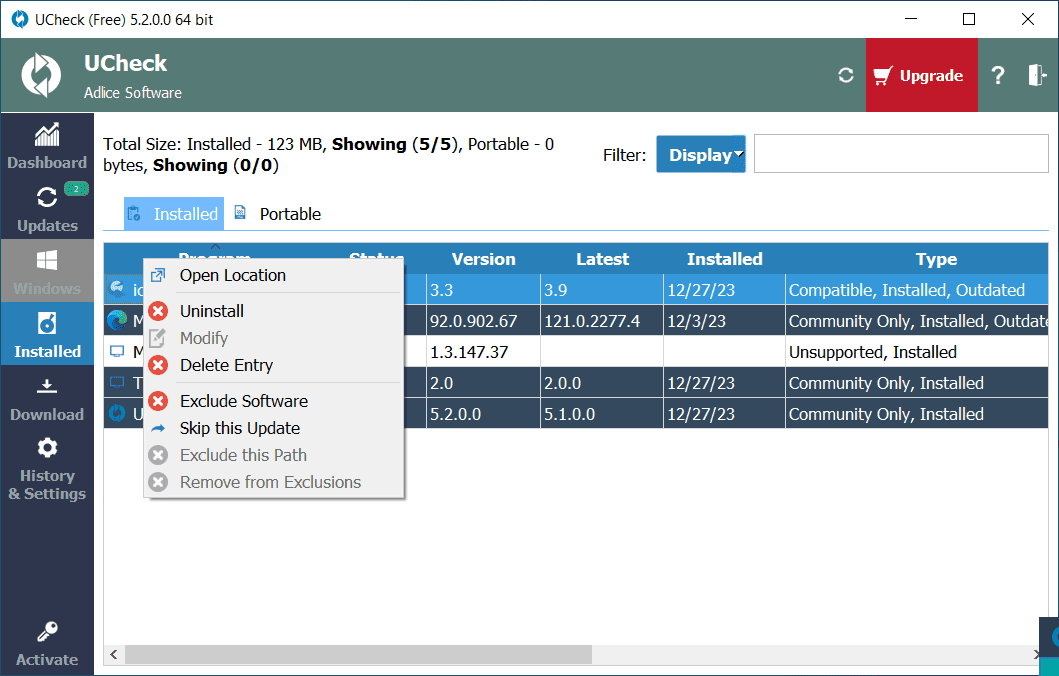Switch to the Installed tab
The width and height of the screenshot is (1059, 676).
pos(174,214)
